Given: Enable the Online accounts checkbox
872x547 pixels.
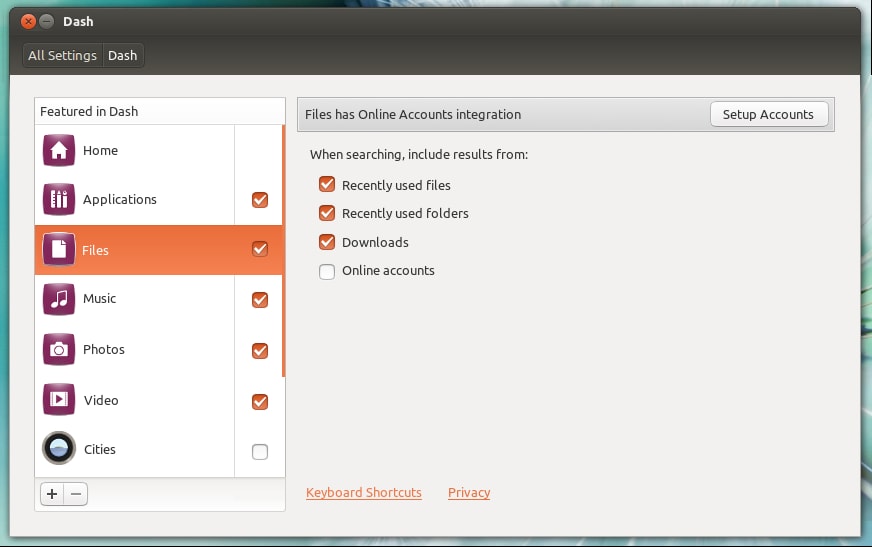Looking at the screenshot, I should (327, 271).
